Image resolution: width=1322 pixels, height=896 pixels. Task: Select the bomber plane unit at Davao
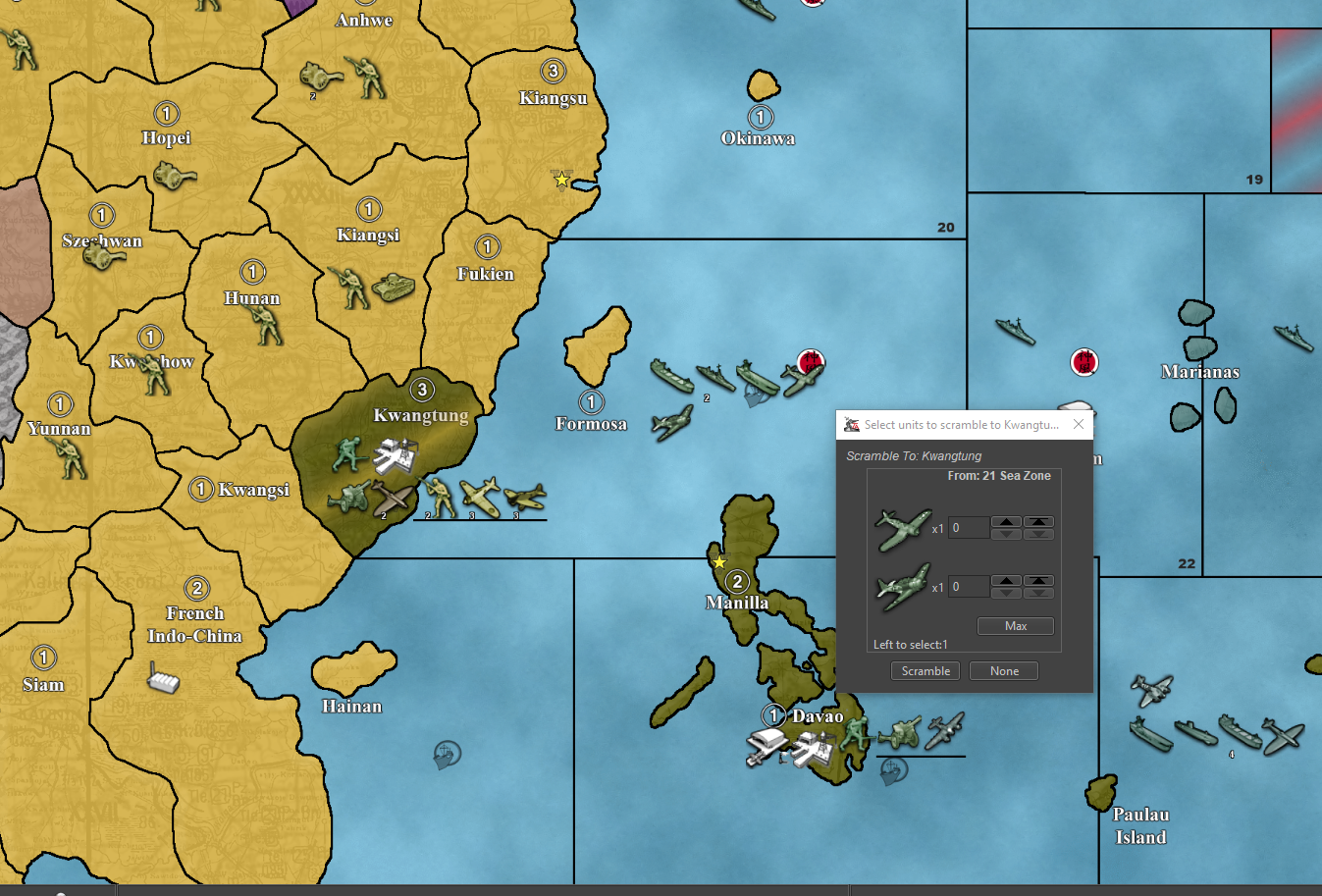pyautogui.click(x=944, y=730)
